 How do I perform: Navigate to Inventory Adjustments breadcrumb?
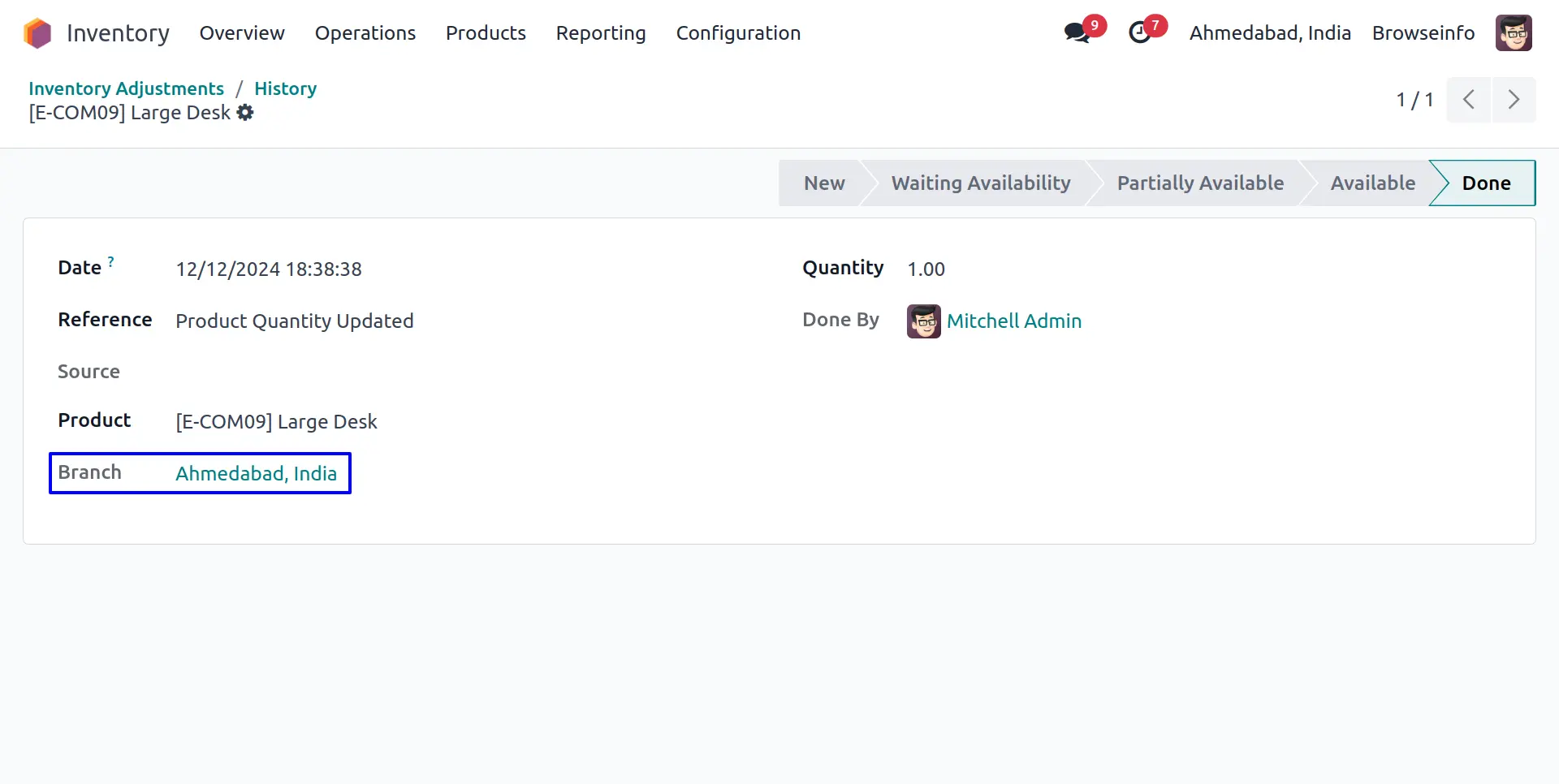click(126, 88)
